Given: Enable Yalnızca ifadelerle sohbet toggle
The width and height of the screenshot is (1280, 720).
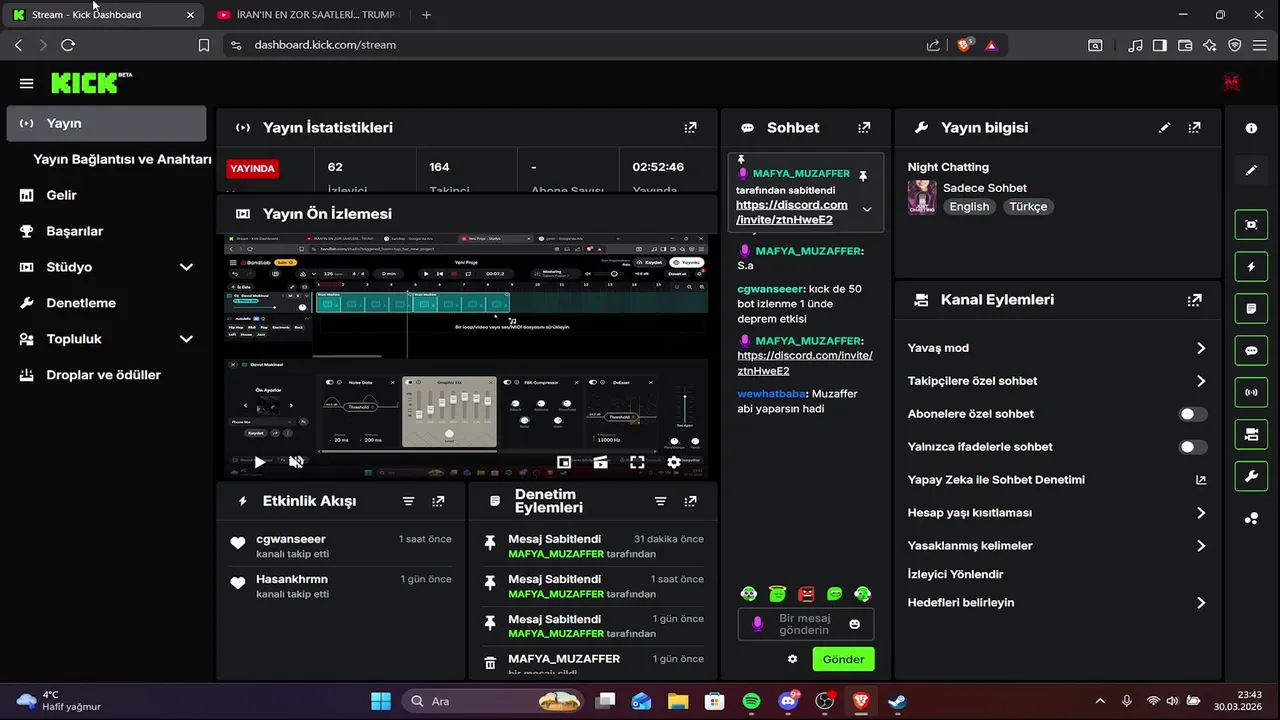Looking at the screenshot, I should pos(1193,447).
